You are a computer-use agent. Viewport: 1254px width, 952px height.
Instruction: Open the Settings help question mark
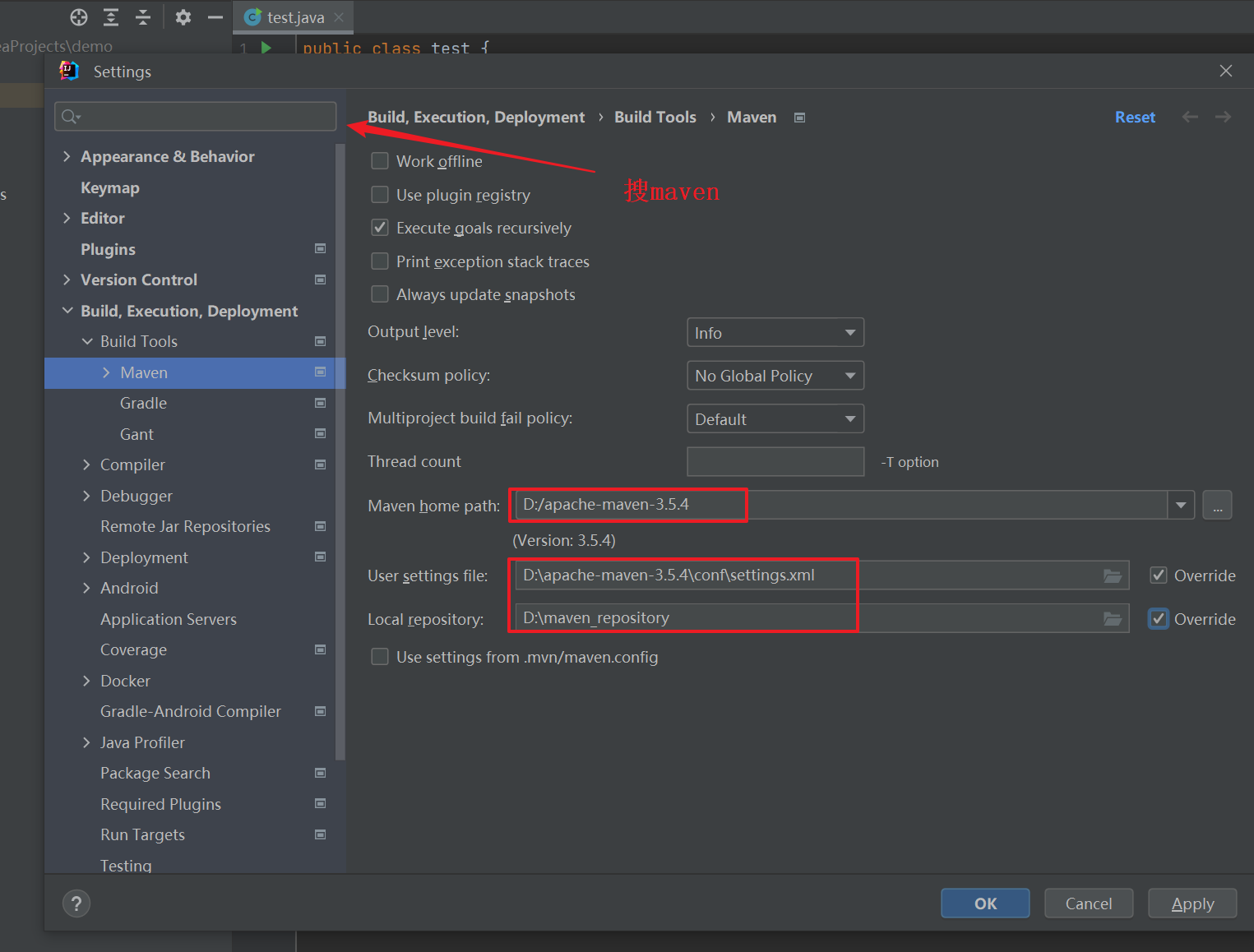[x=76, y=903]
